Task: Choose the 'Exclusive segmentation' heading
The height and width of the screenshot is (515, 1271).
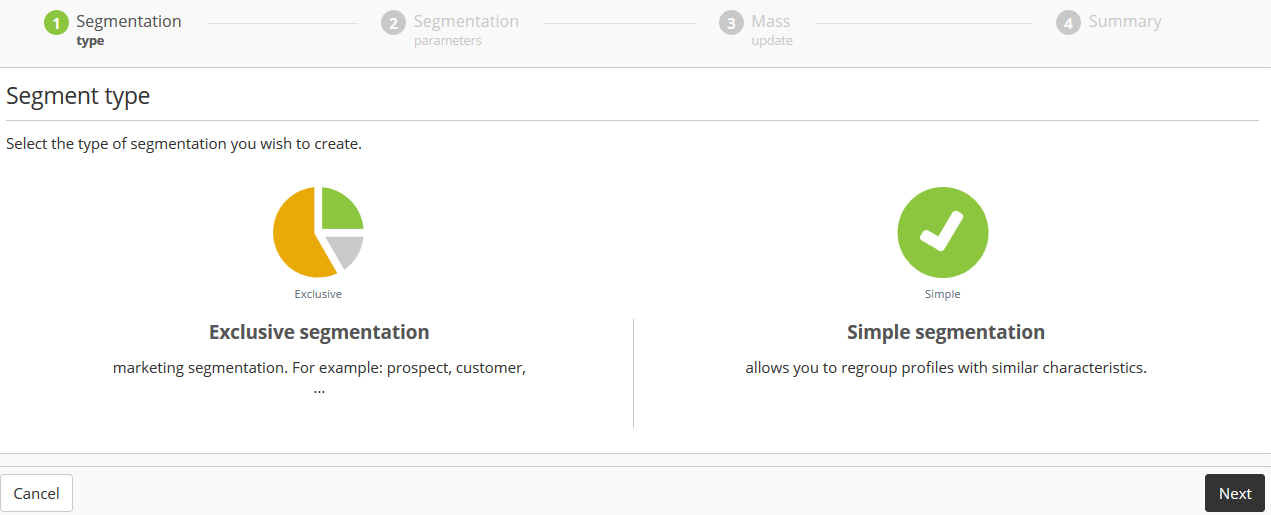Action: 319,332
